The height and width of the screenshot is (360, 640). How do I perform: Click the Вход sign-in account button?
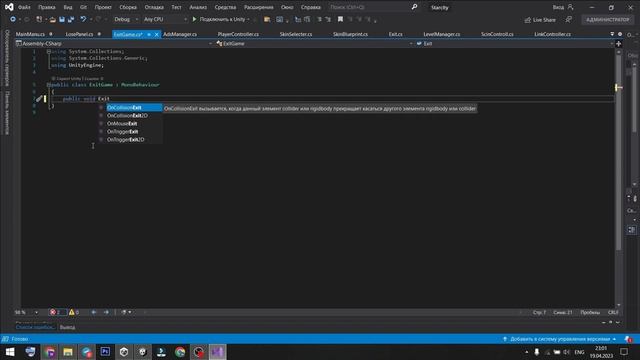[x=563, y=7]
